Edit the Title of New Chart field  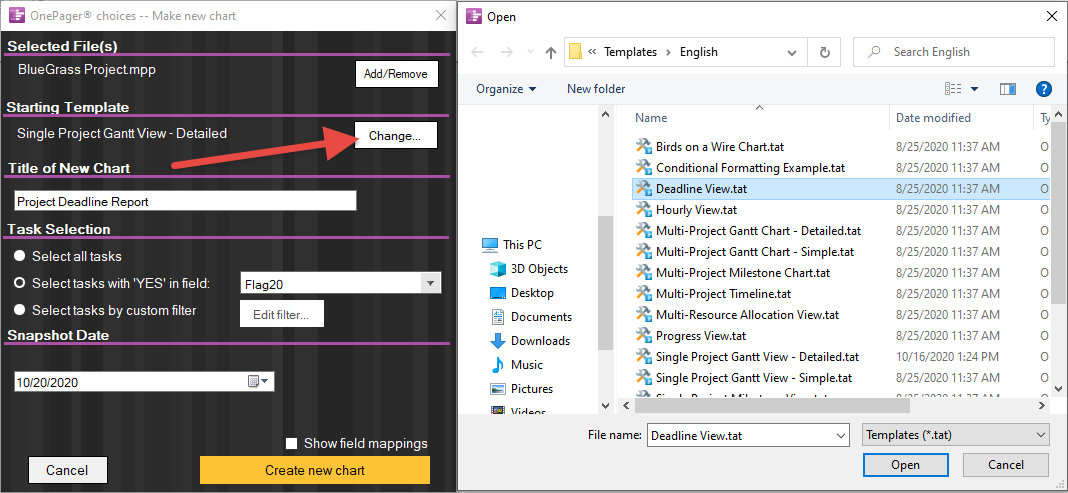coord(185,201)
